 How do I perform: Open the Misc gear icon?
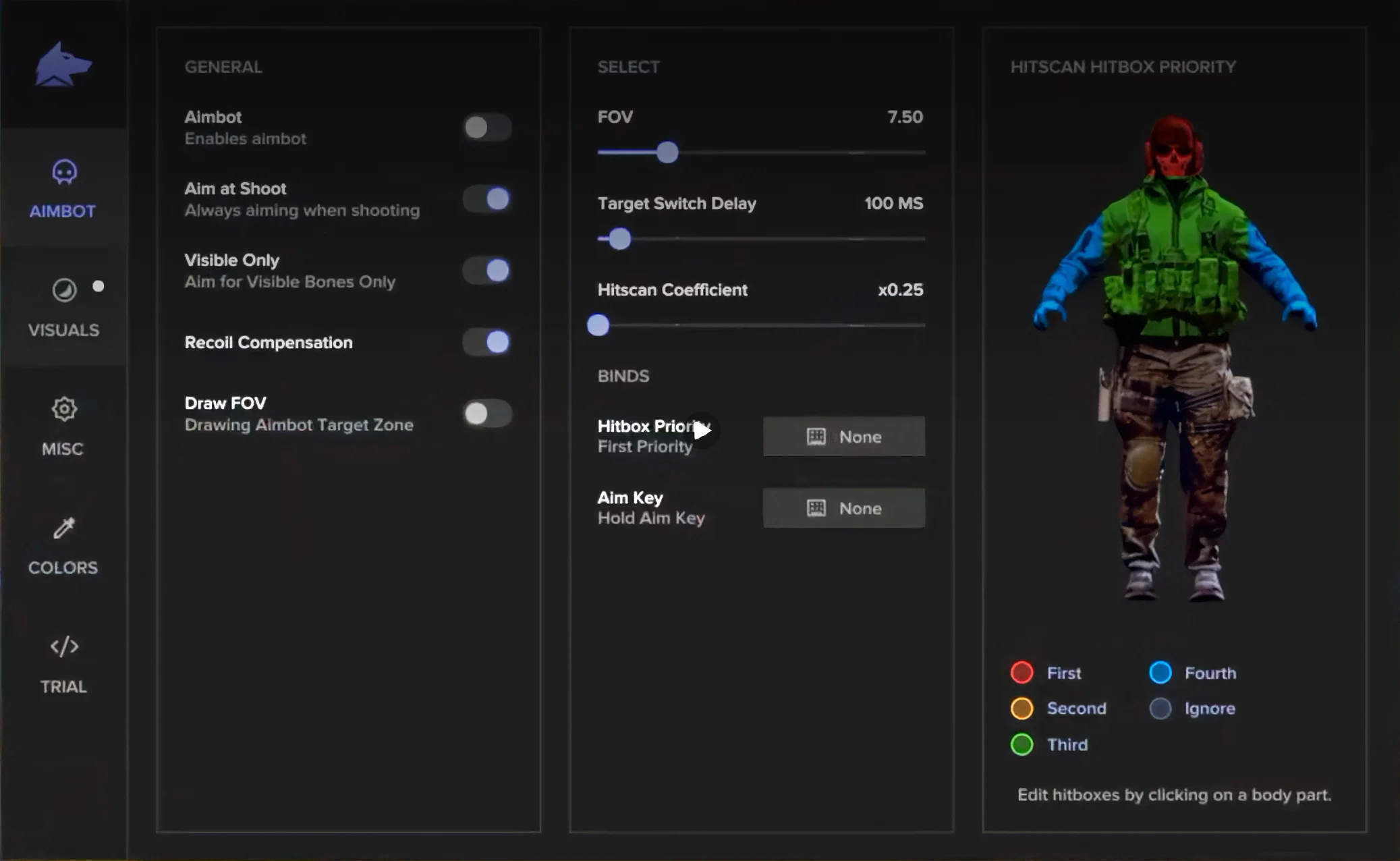point(64,409)
